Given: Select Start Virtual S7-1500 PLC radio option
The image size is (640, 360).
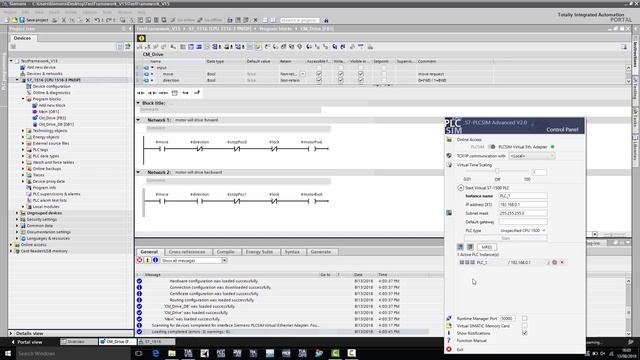Looking at the screenshot, I should tap(460, 188).
